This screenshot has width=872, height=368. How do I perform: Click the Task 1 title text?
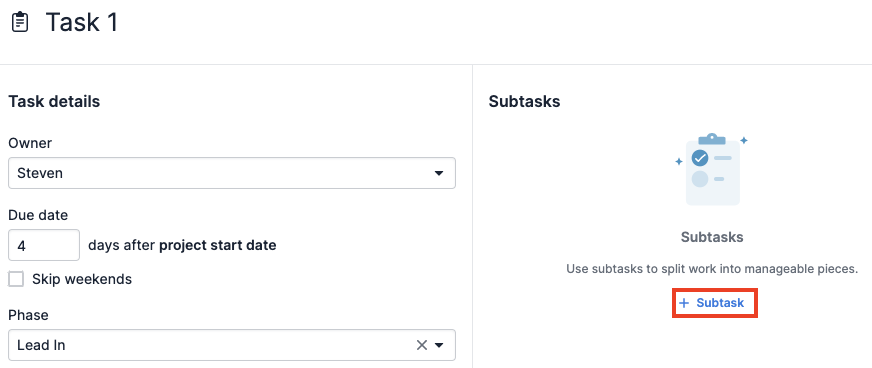click(82, 23)
